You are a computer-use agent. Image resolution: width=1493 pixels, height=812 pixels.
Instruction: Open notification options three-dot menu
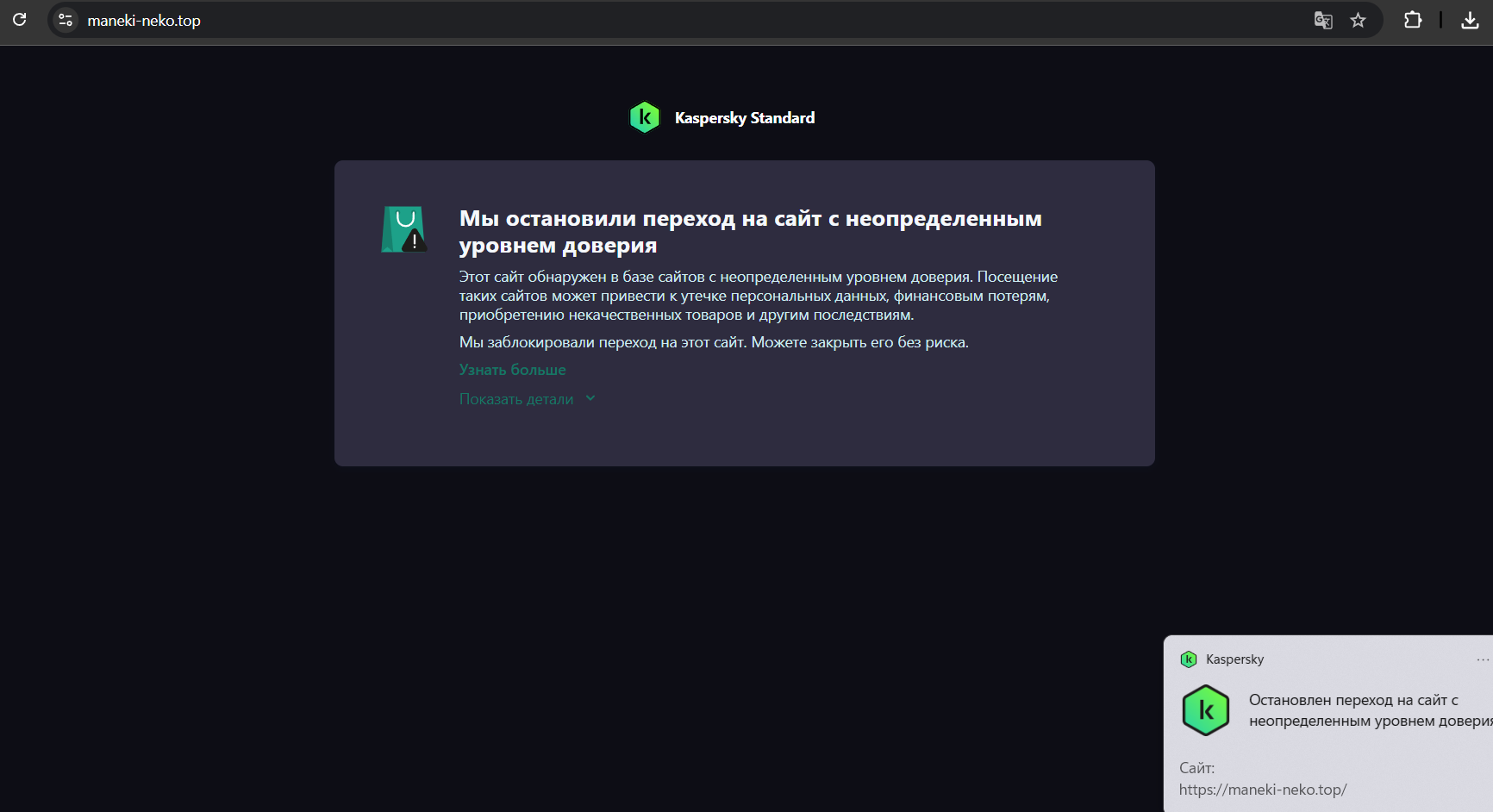click(1483, 659)
